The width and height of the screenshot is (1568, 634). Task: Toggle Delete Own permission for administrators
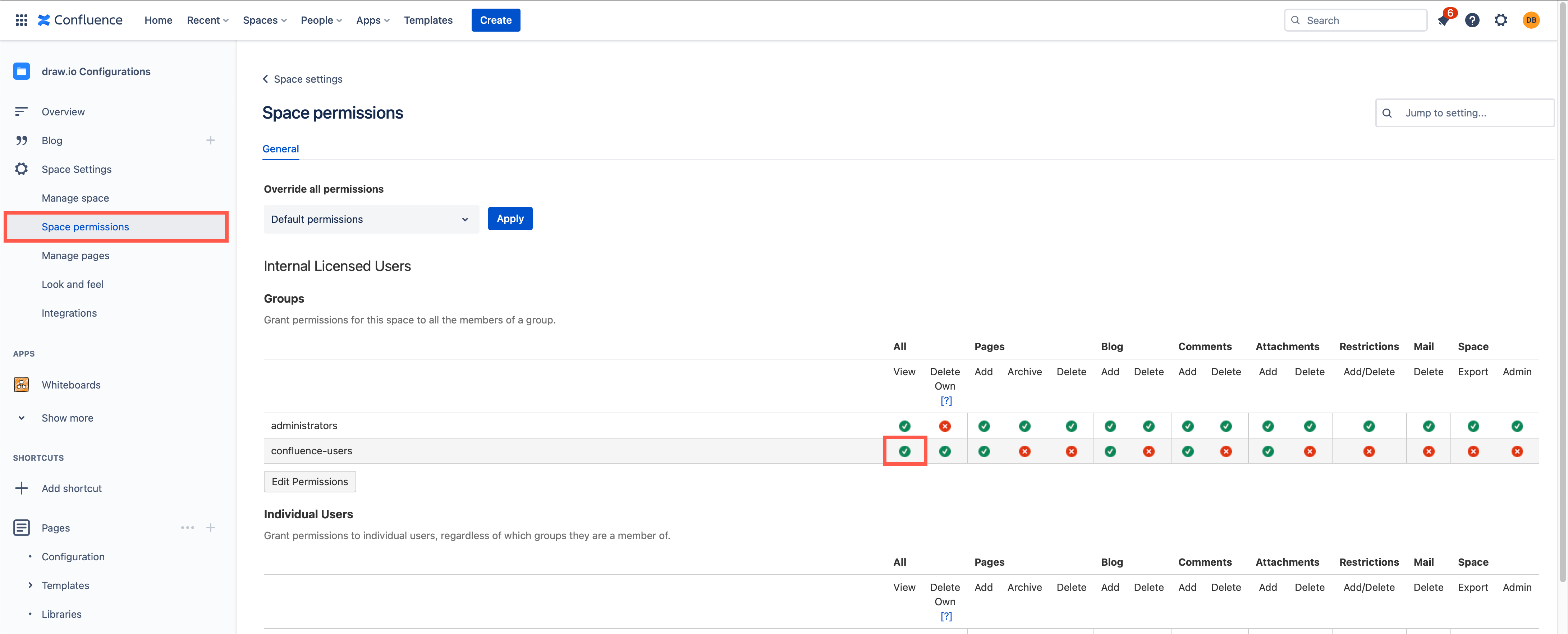pos(944,425)
